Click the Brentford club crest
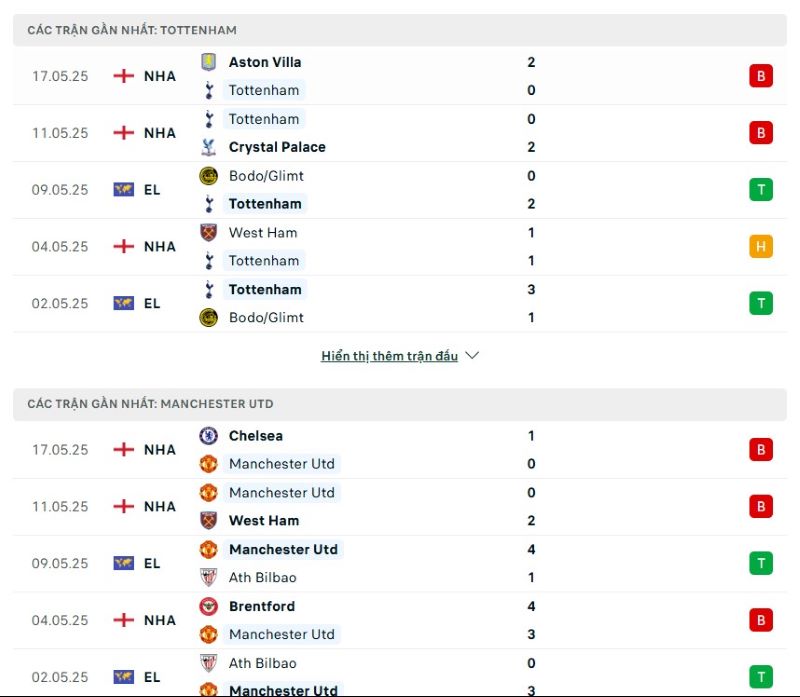 coord(208,606)
